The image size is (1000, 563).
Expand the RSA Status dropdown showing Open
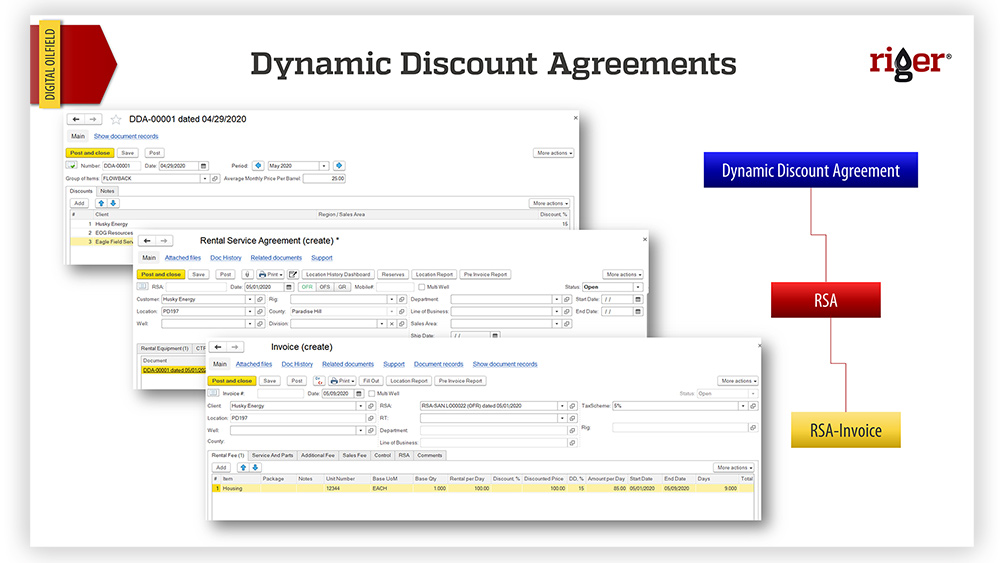point(637,287)
